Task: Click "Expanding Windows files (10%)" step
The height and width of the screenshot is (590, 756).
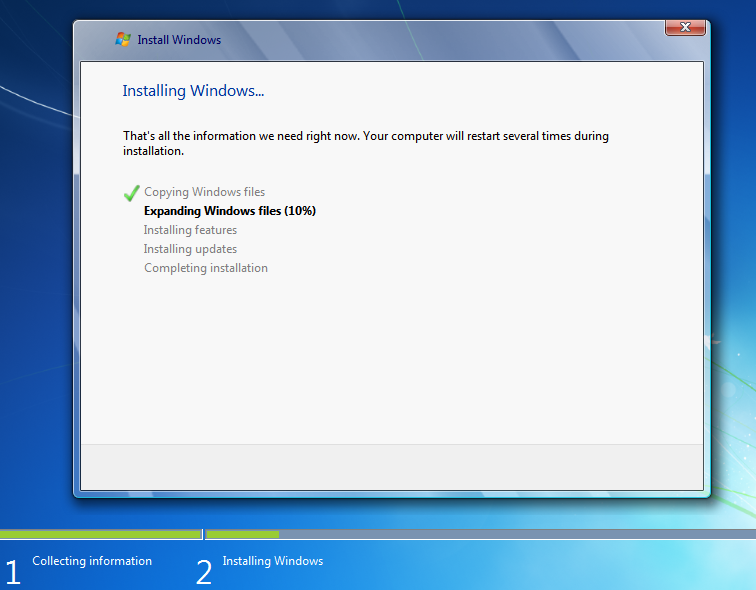Action: click(230, 211)
